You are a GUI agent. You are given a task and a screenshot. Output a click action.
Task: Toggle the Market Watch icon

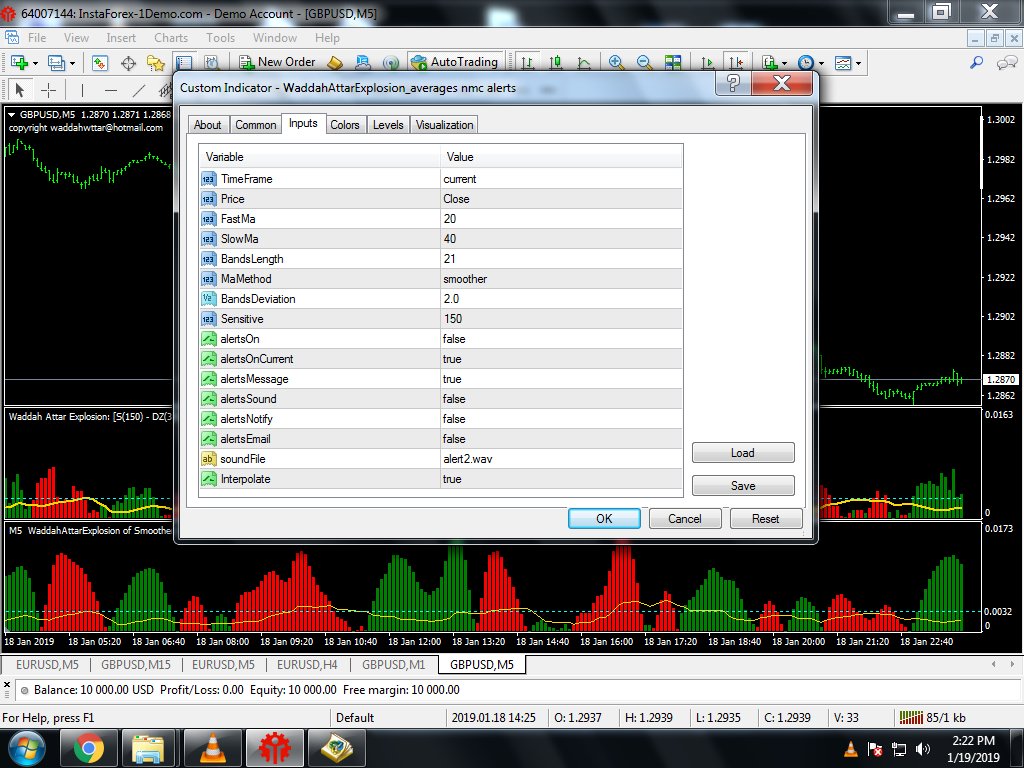click(x=99, y=63)
